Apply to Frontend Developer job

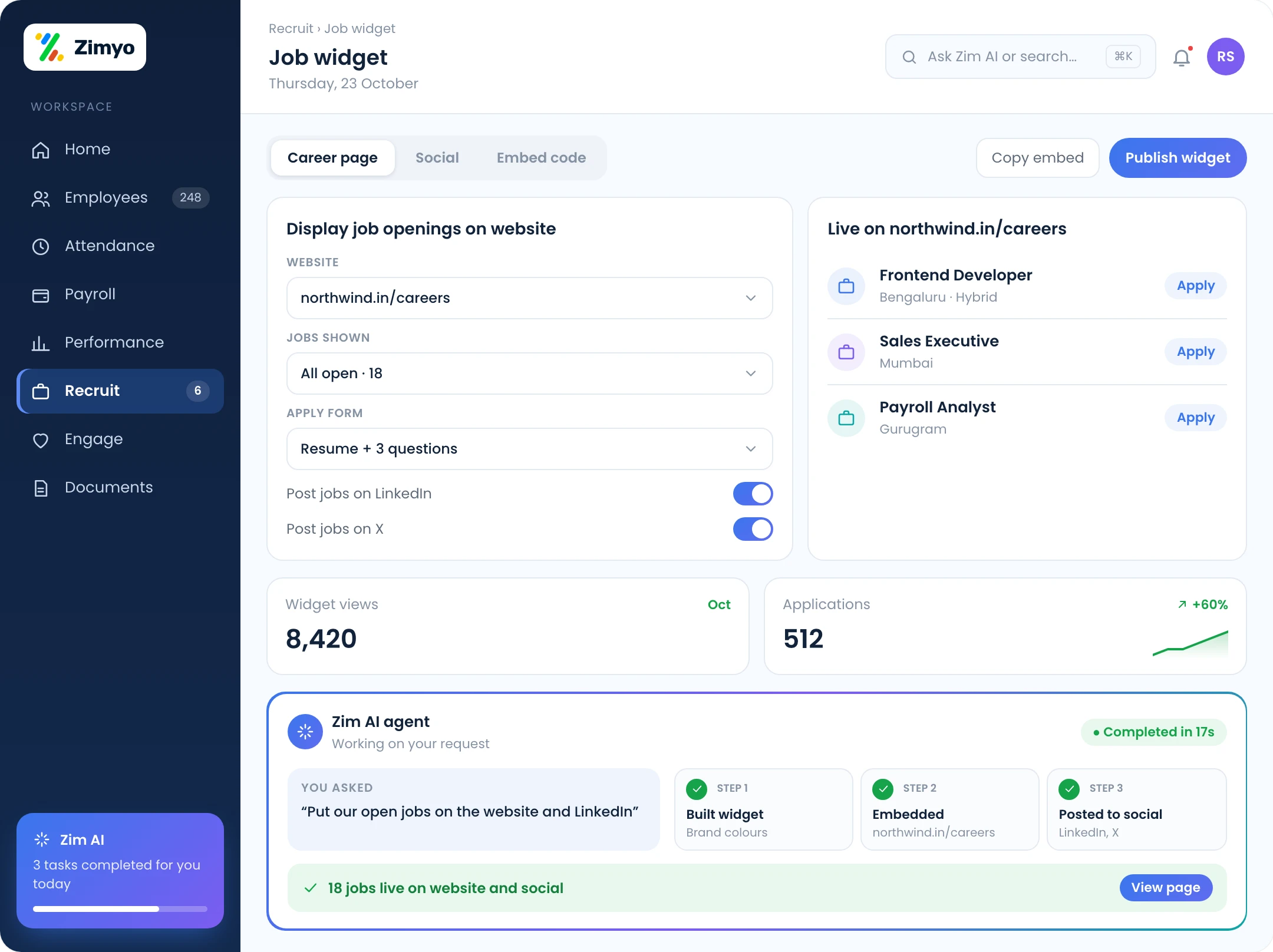tap(1195, 286)
